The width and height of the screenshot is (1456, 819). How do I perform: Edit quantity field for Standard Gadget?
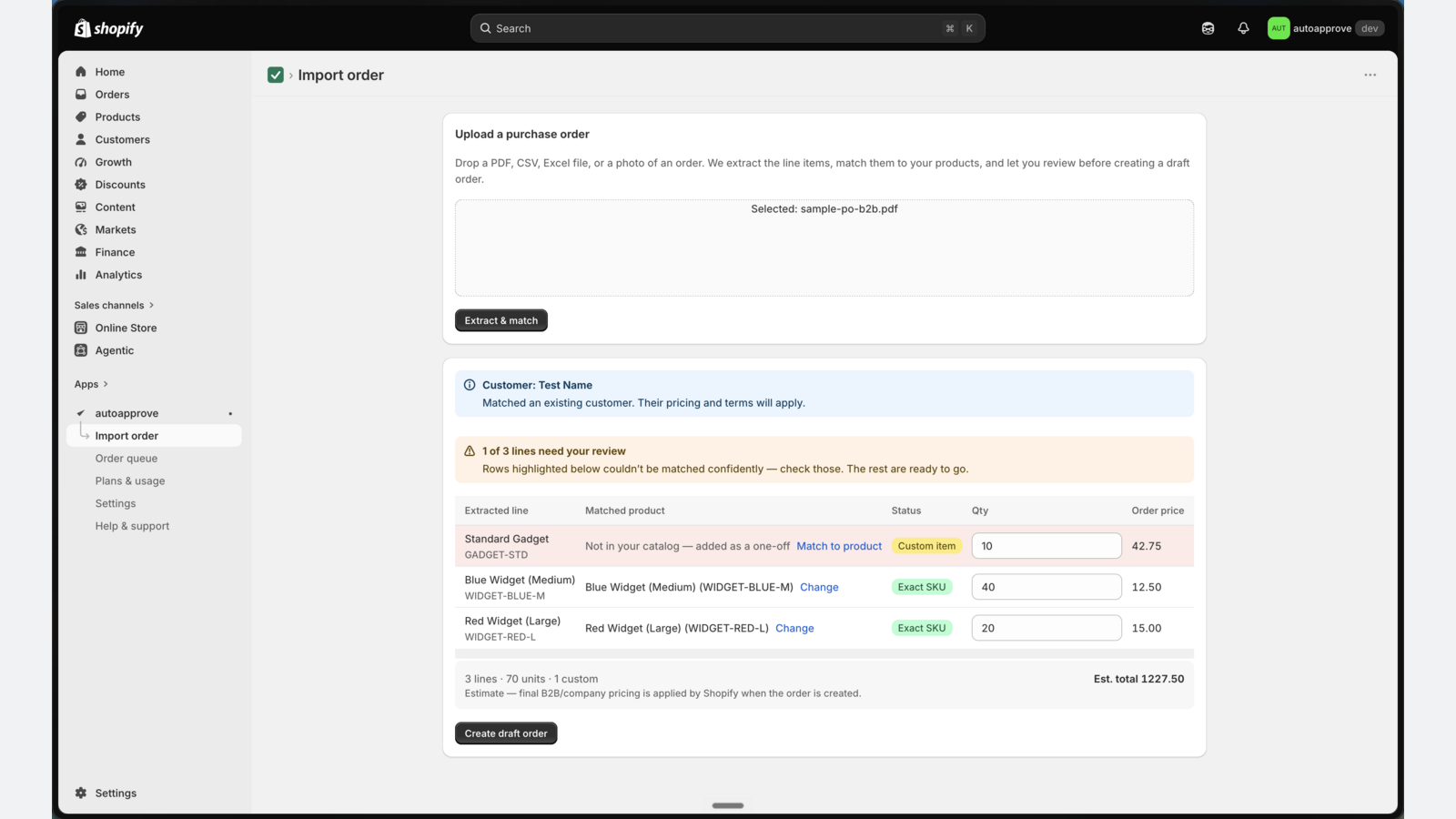click(x=1046, y=546)
